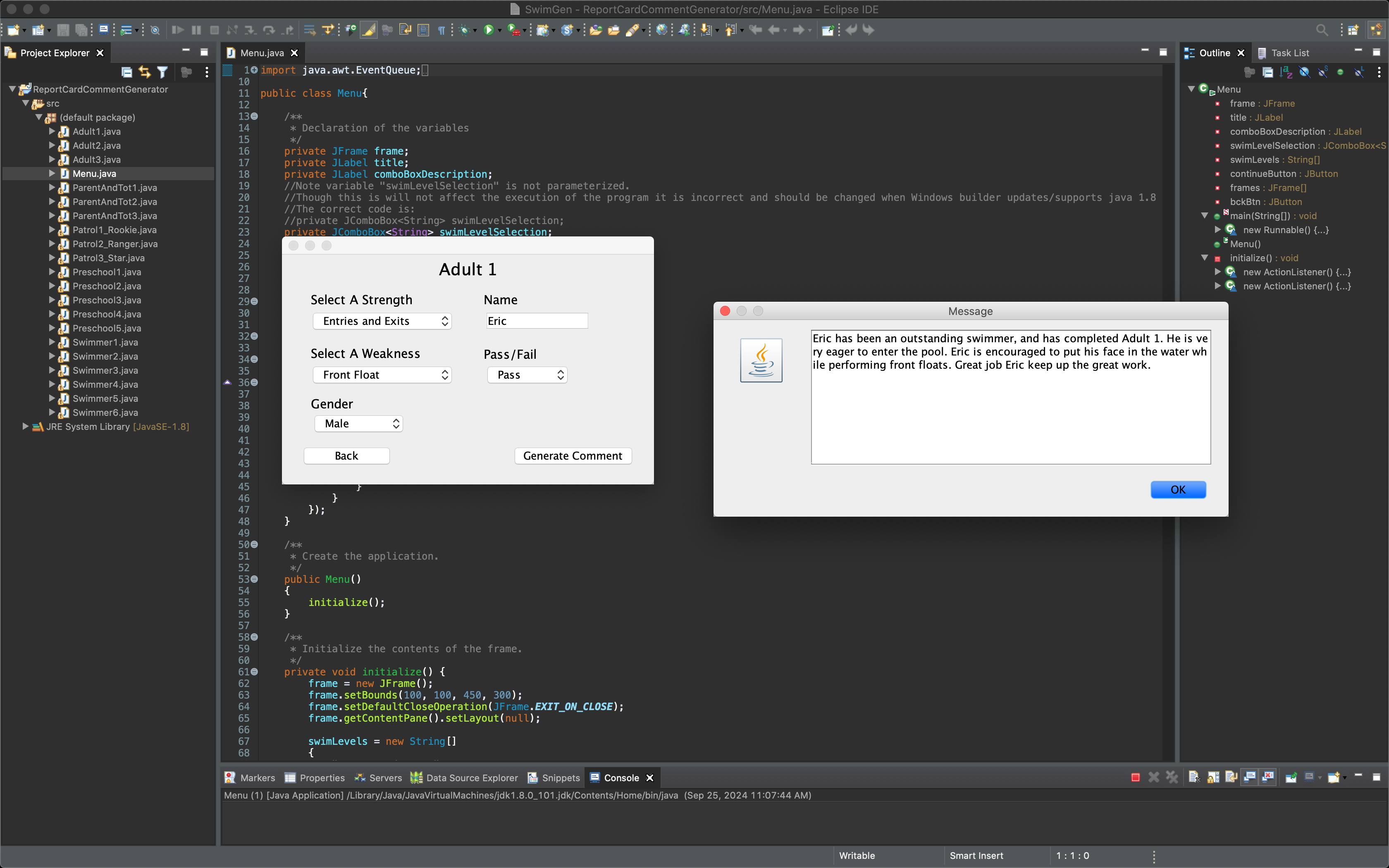Open the Gender combo box
Viewport: 1389px width, 868px height.
pos(358,424)
